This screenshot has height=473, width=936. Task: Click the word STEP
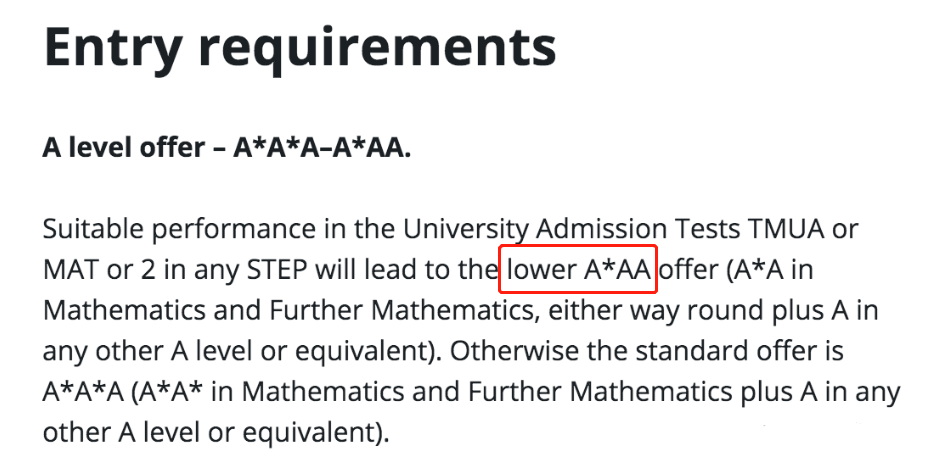click(277, 269)
